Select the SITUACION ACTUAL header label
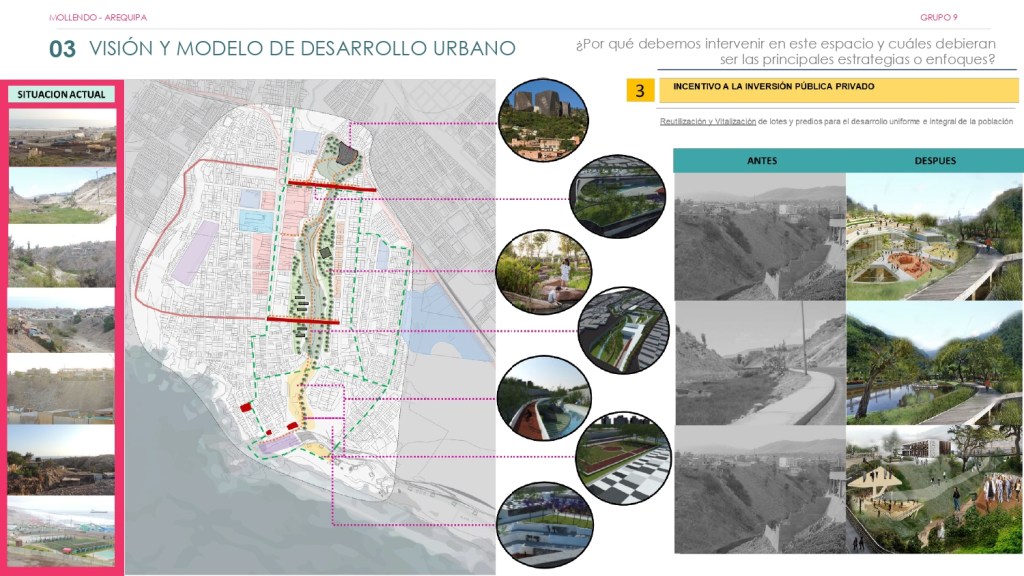Screen dimensions: 1024x576 pyautogui.click(x=61, y=94)
